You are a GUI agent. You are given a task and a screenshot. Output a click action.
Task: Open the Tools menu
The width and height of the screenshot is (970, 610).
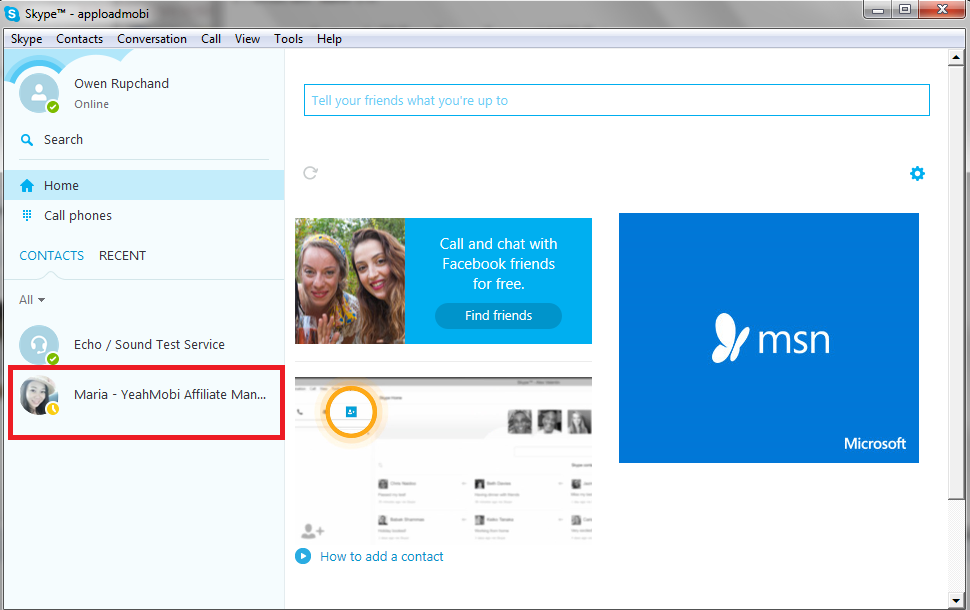click(x=289, y=39)
